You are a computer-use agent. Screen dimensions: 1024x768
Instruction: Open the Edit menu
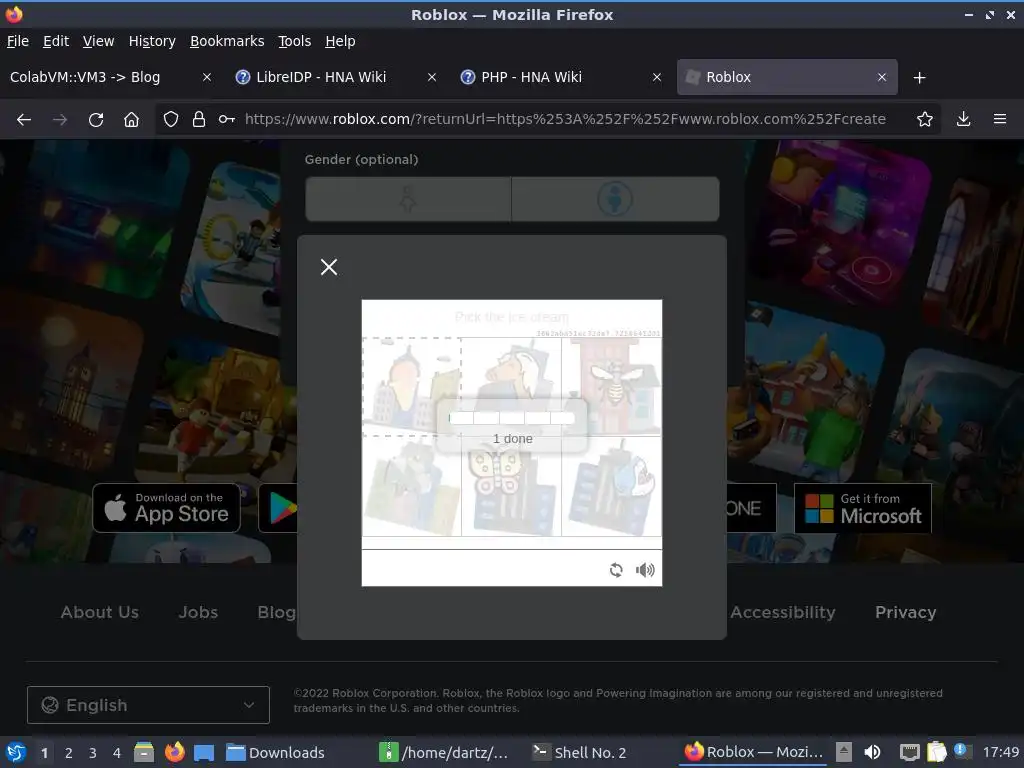click(x=56, y=41)
